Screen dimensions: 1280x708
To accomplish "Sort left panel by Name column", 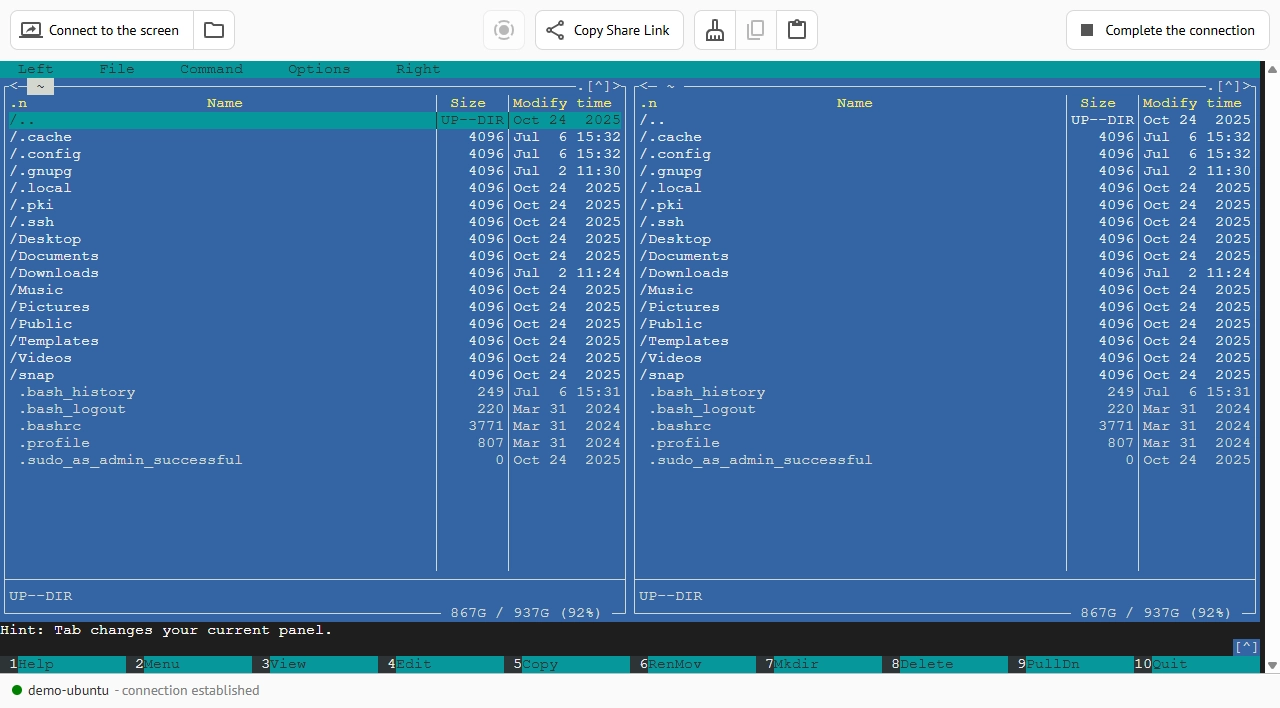I will point(225,103).
